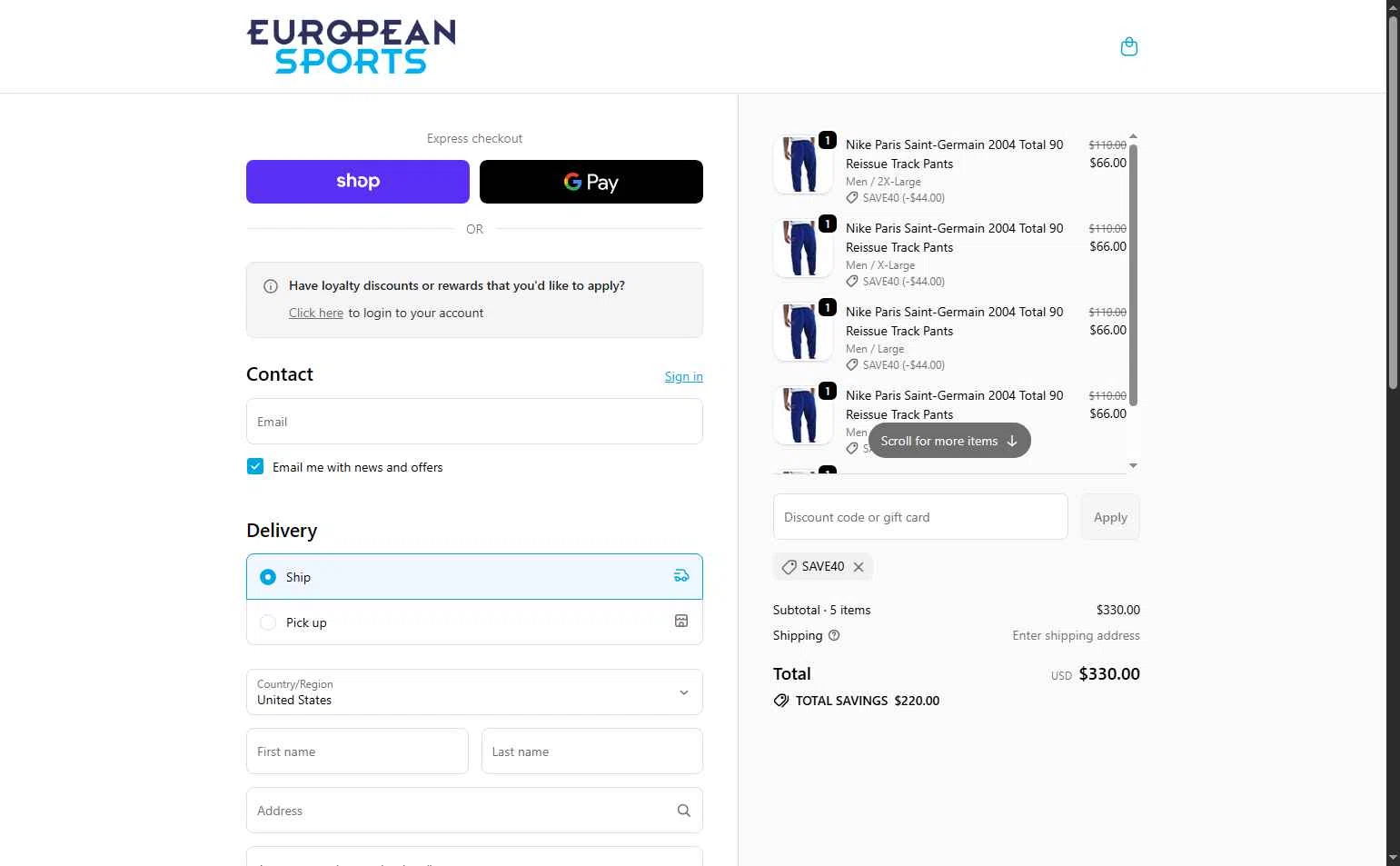Pay with Google Pay express checkout
Image resolution: width=1400 pixels, height=866 pixels.
tap(591, 182)
